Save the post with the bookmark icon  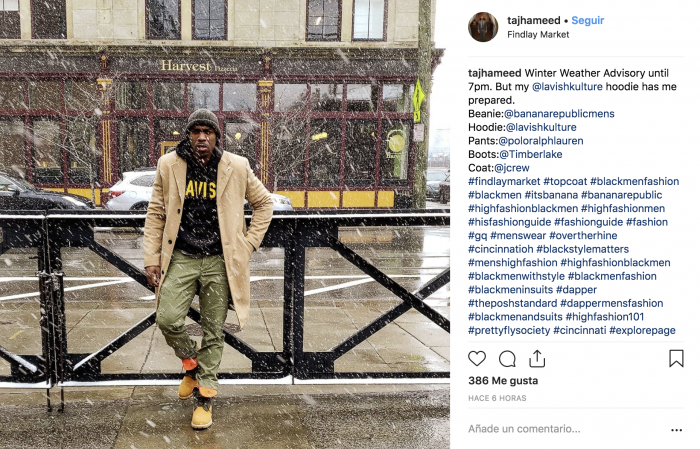click(x=676, y=358)
